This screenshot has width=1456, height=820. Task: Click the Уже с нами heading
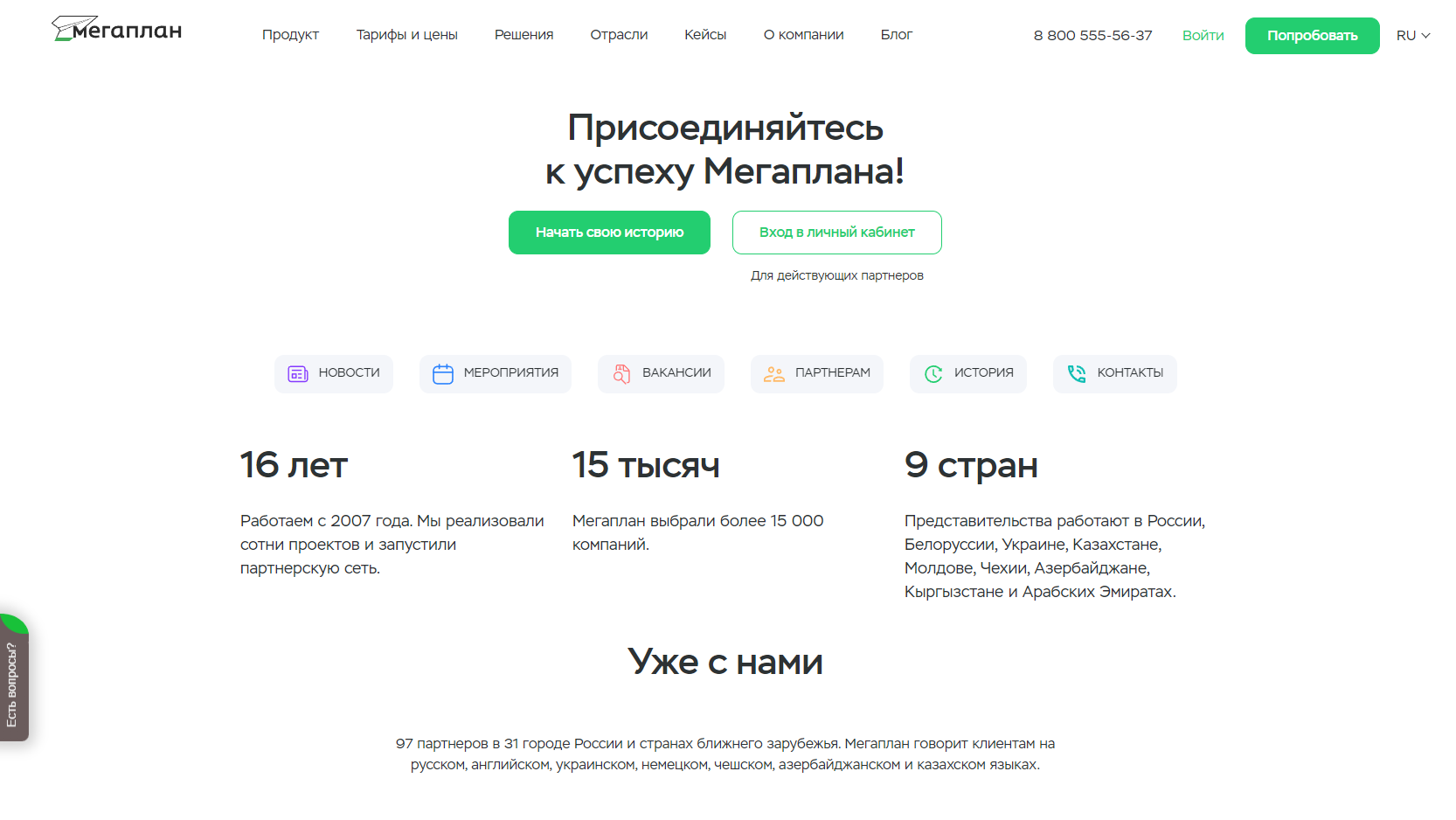coord(725,663)
